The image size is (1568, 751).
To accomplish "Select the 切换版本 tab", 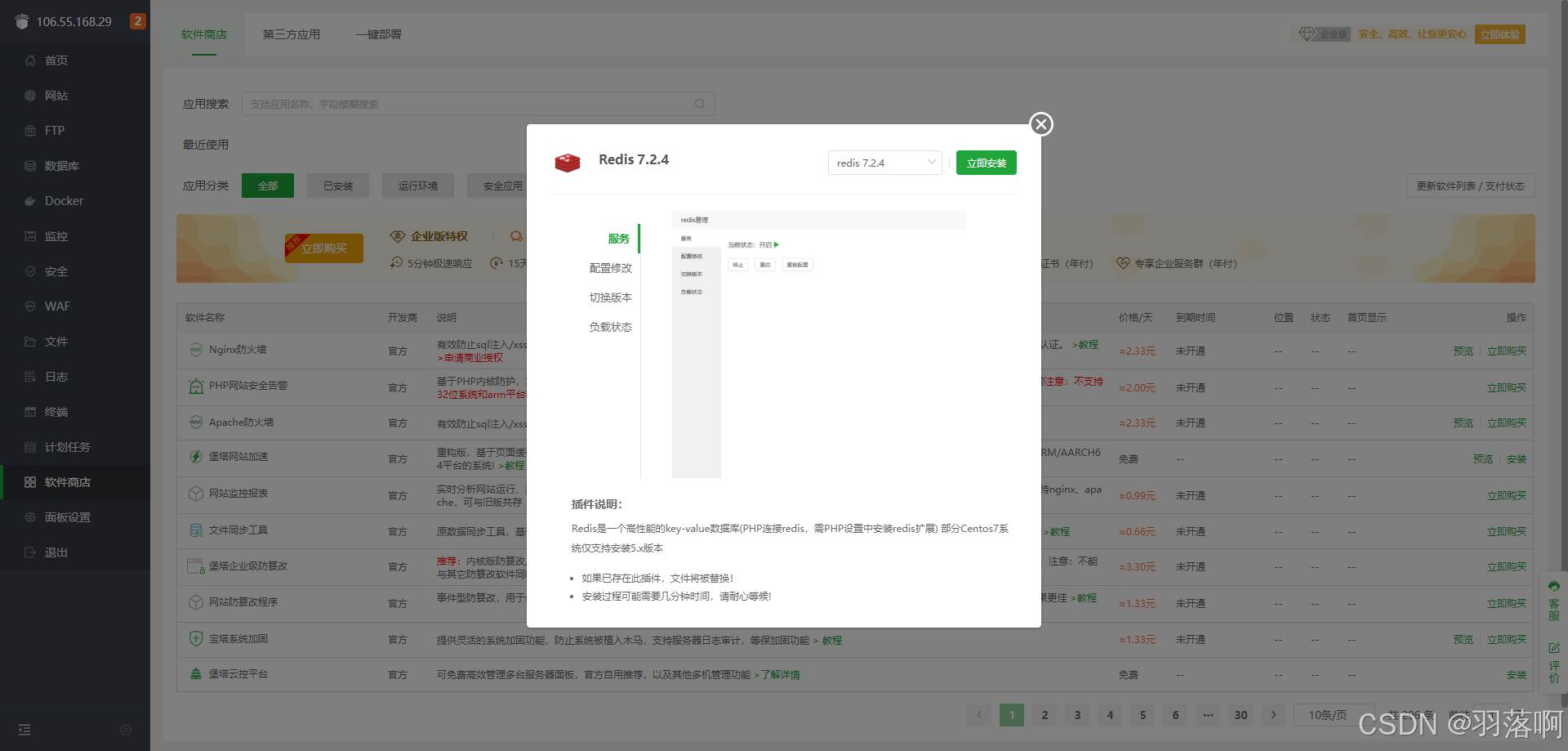I will (610, 297).
